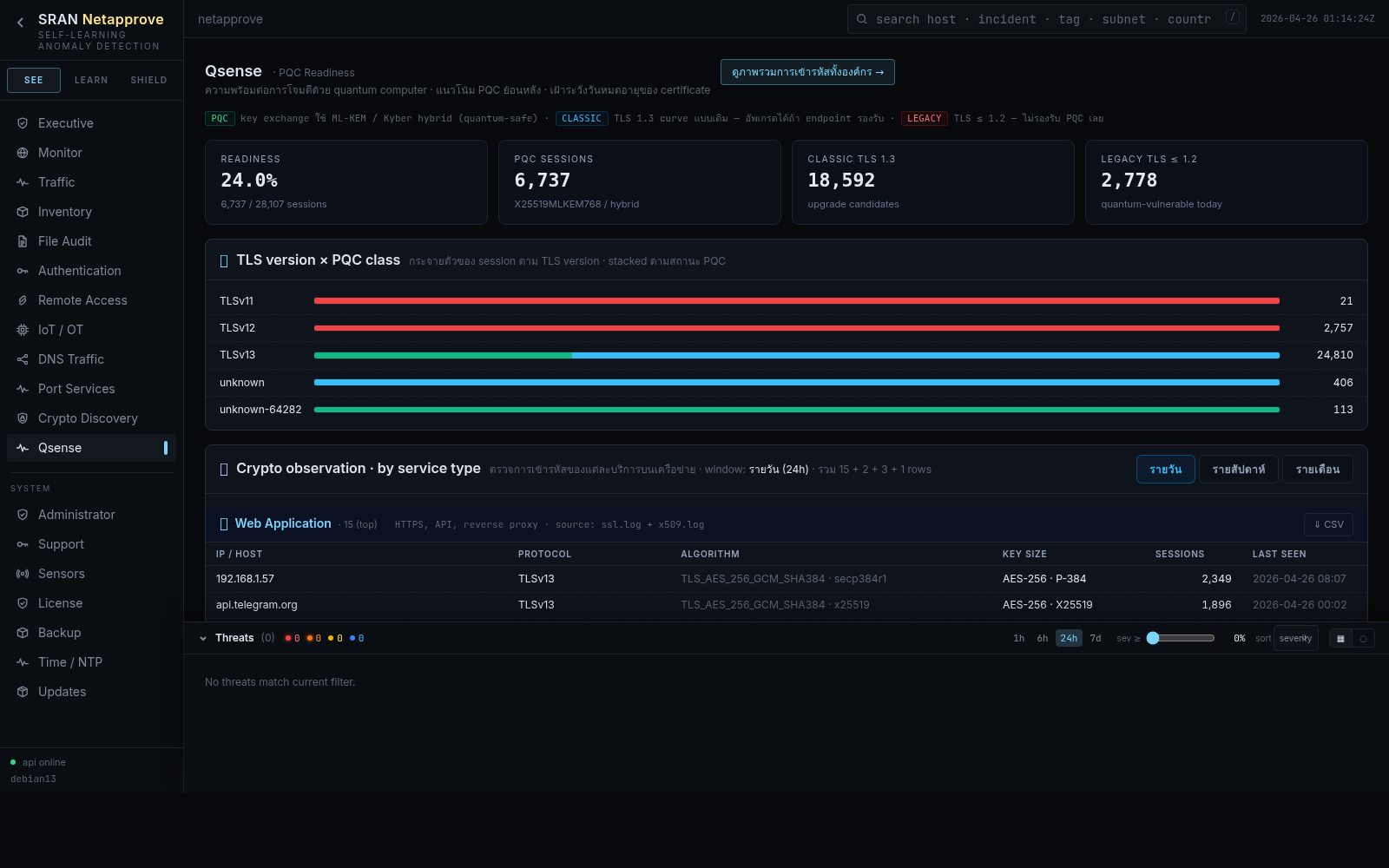This screenshot has height=868, width=1389.
Task: Open the IoT / OT panel
Action: point(60,329)
